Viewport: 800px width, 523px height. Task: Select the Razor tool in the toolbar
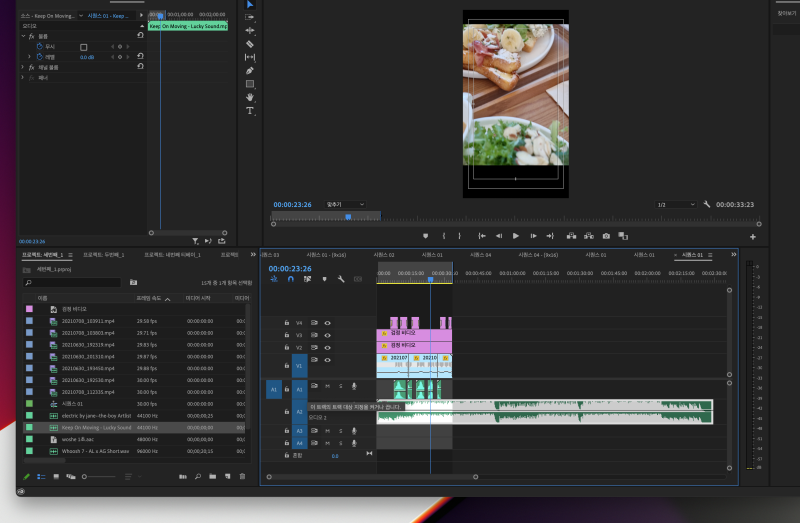point(250,44)
